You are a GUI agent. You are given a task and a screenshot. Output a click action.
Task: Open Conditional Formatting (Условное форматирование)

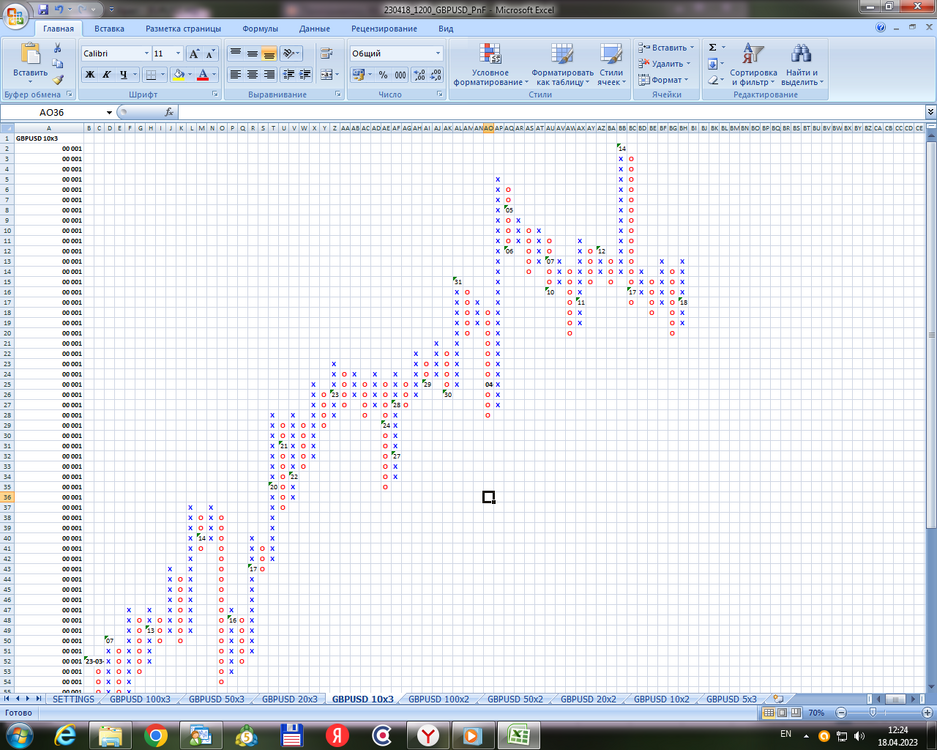(x=491, y=65)
